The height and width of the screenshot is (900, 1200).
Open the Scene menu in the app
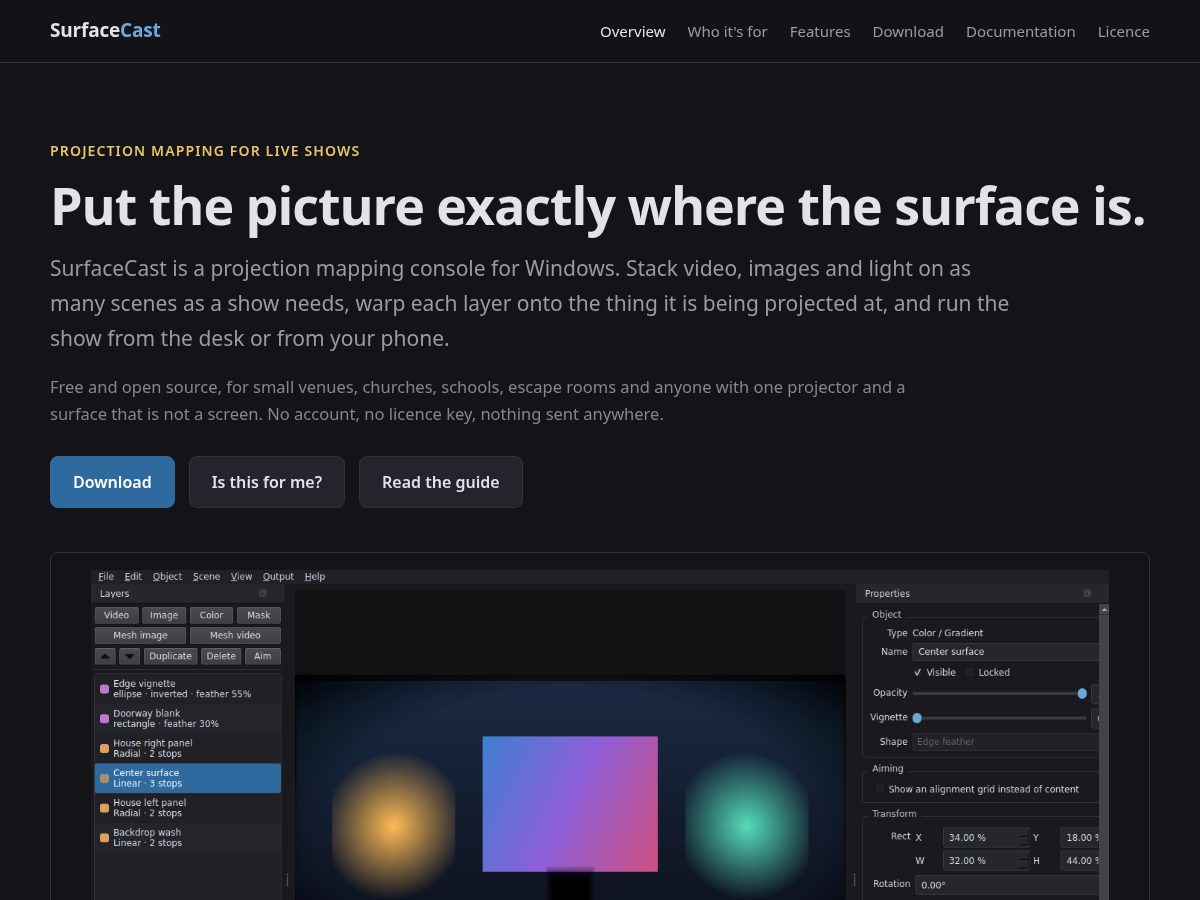click(x=206, y=577)
